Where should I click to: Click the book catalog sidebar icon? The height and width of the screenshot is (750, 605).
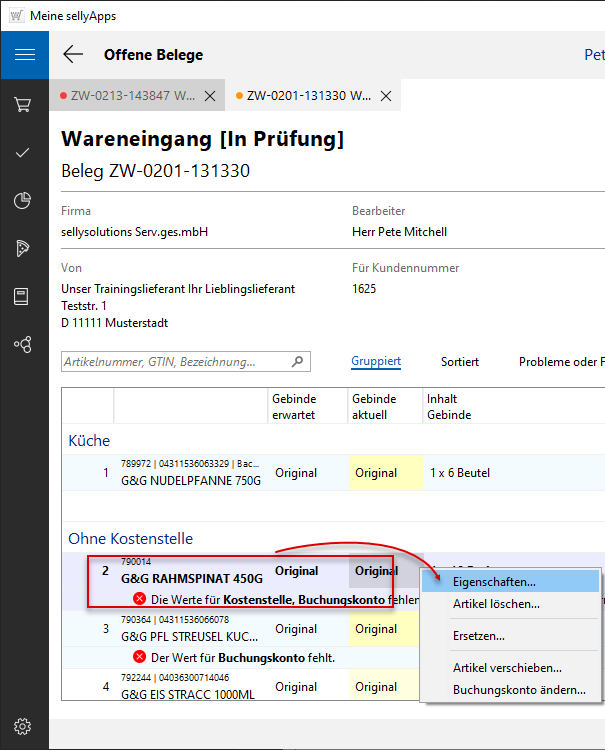click(24, 297)
